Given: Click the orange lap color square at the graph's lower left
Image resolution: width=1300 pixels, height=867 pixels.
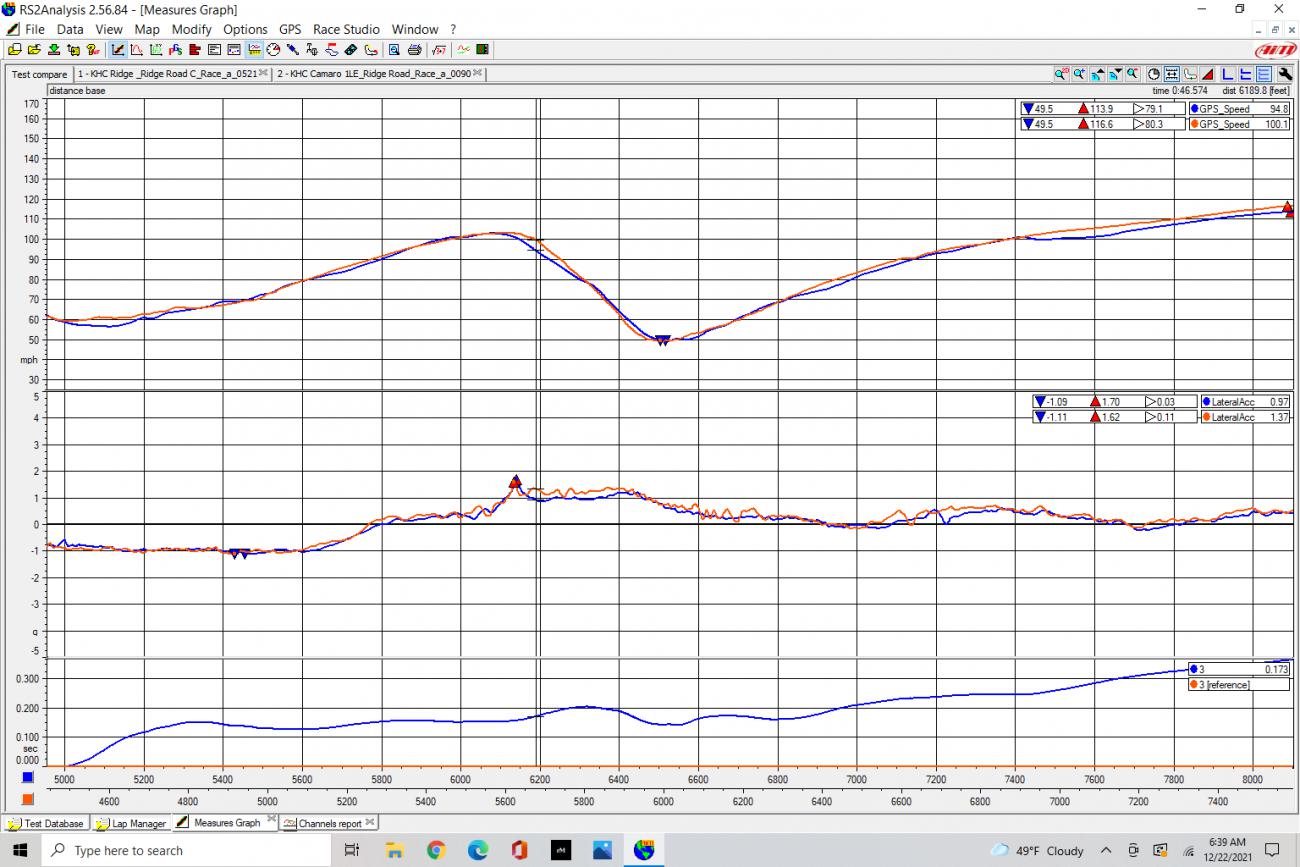Looking at the screenshot, I should pos(28,799).
